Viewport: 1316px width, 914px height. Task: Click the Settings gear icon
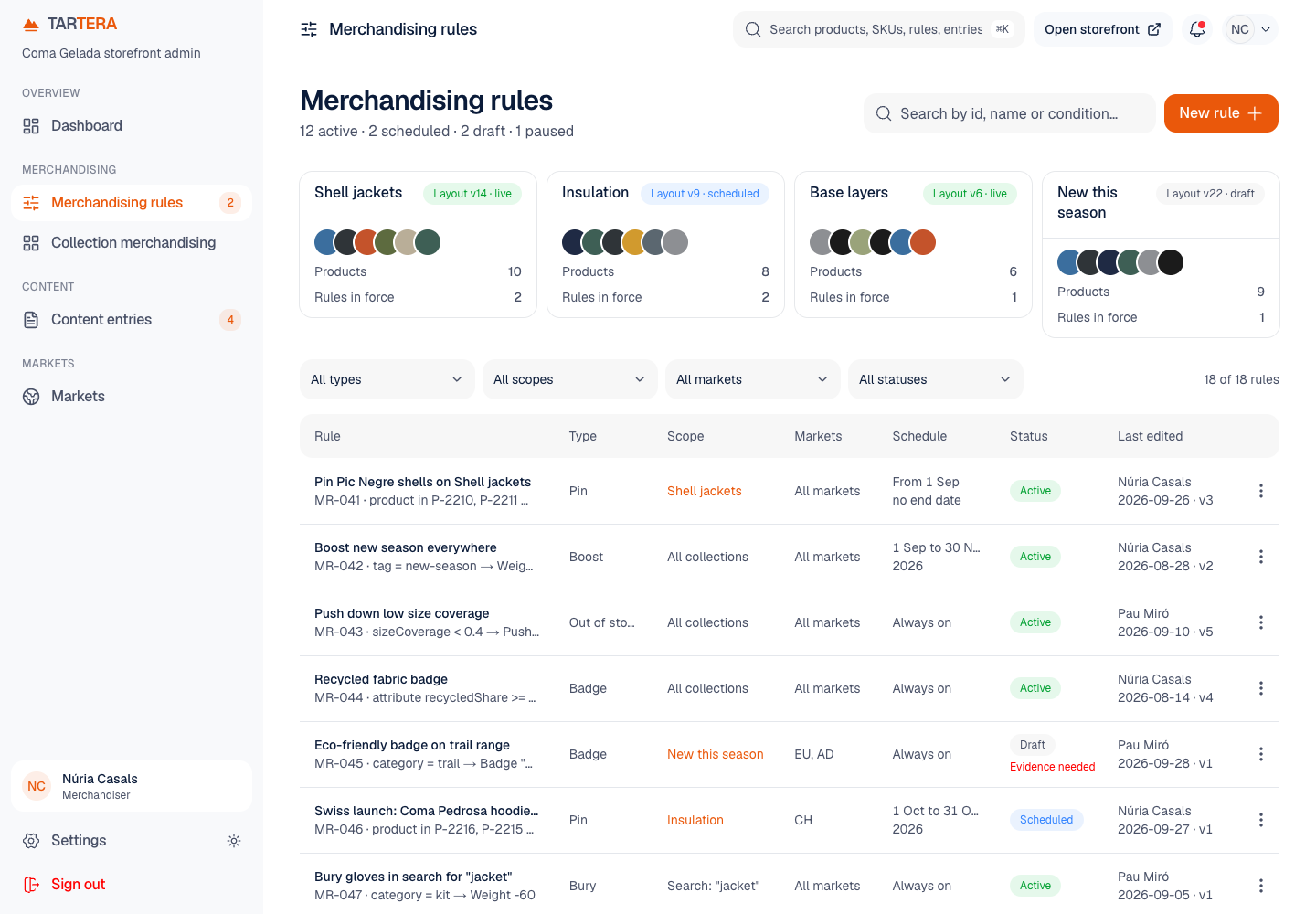pos(31,841)
